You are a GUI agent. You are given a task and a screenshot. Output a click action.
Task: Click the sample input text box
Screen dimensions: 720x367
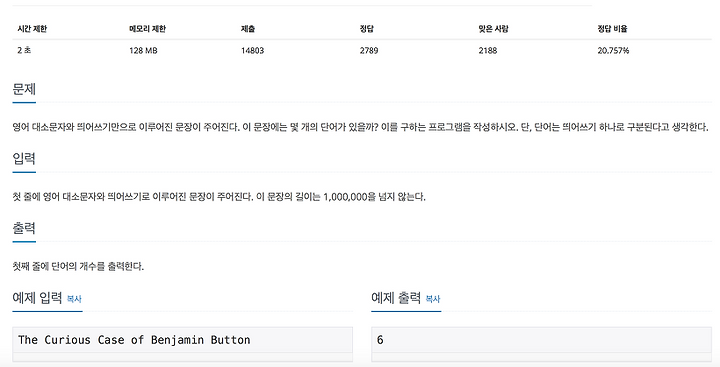pos(183,340)
